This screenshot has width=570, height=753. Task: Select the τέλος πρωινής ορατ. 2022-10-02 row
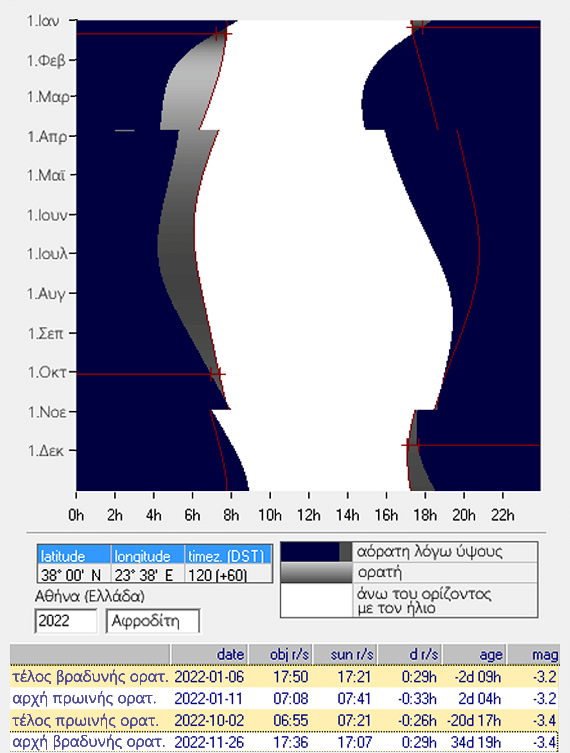coord(284,721)
